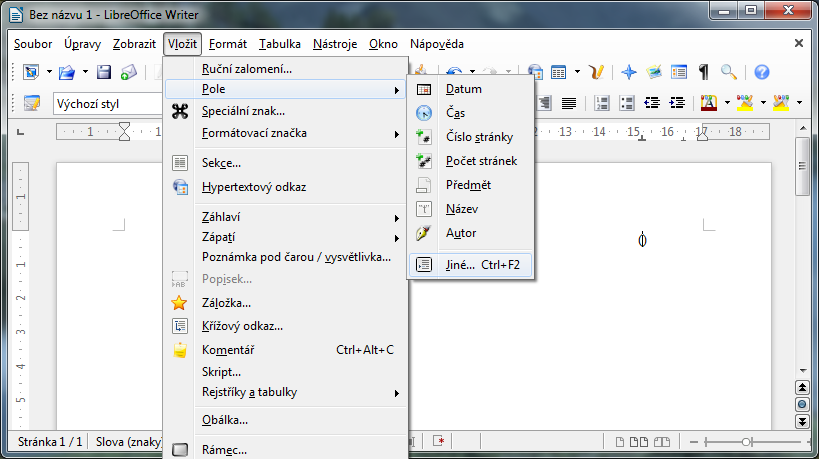The width and height of the screenshot is (819, 459).
Task: Choose Záložka menu entry
Action: tap(286, 303)
